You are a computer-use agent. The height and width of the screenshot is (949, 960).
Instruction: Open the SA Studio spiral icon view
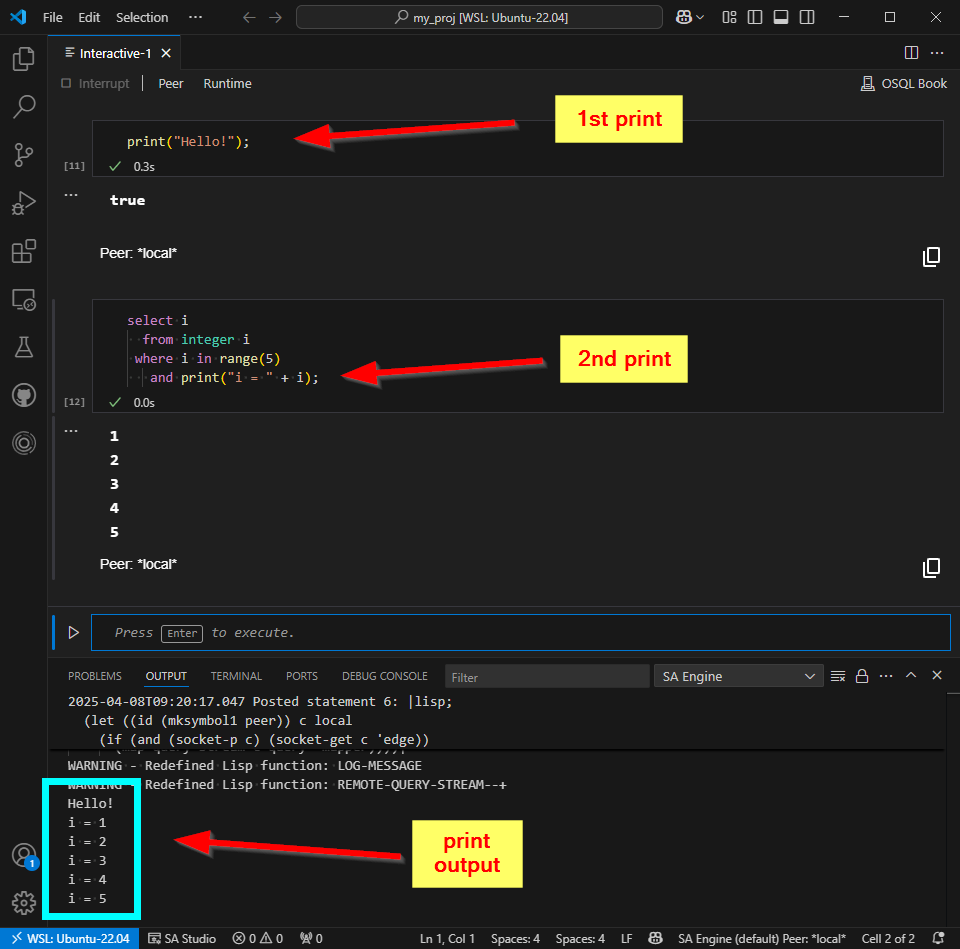(x=23, y=443)
